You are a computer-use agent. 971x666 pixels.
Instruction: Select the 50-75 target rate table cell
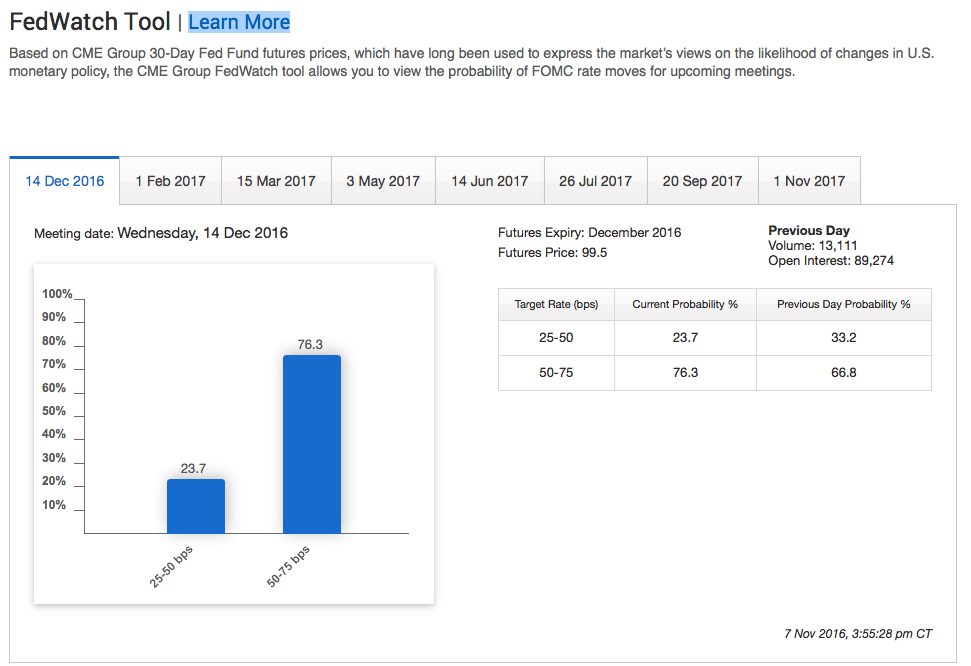(x=556, y=372)
